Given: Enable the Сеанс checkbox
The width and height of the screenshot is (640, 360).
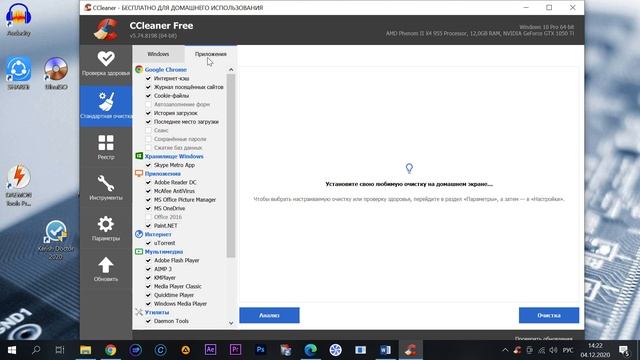Looking at the screenshot, I should [x=148, y=130].
